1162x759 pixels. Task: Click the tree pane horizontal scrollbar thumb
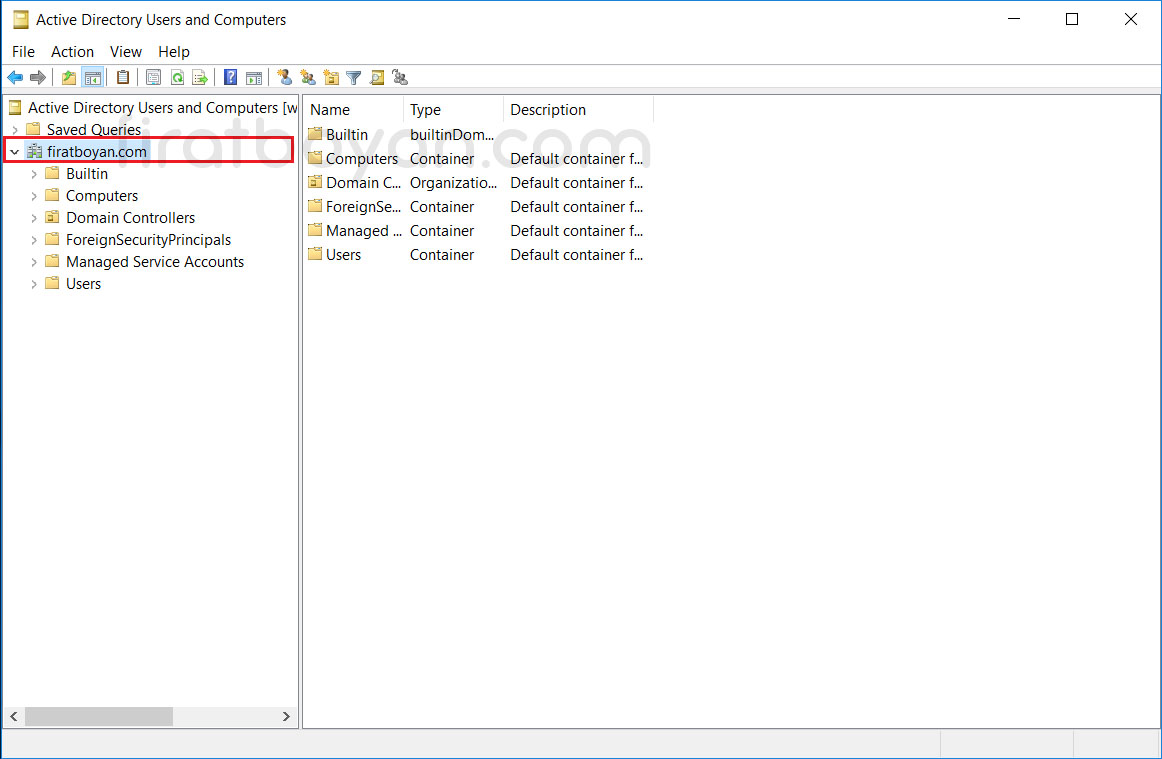click(99, 716)
